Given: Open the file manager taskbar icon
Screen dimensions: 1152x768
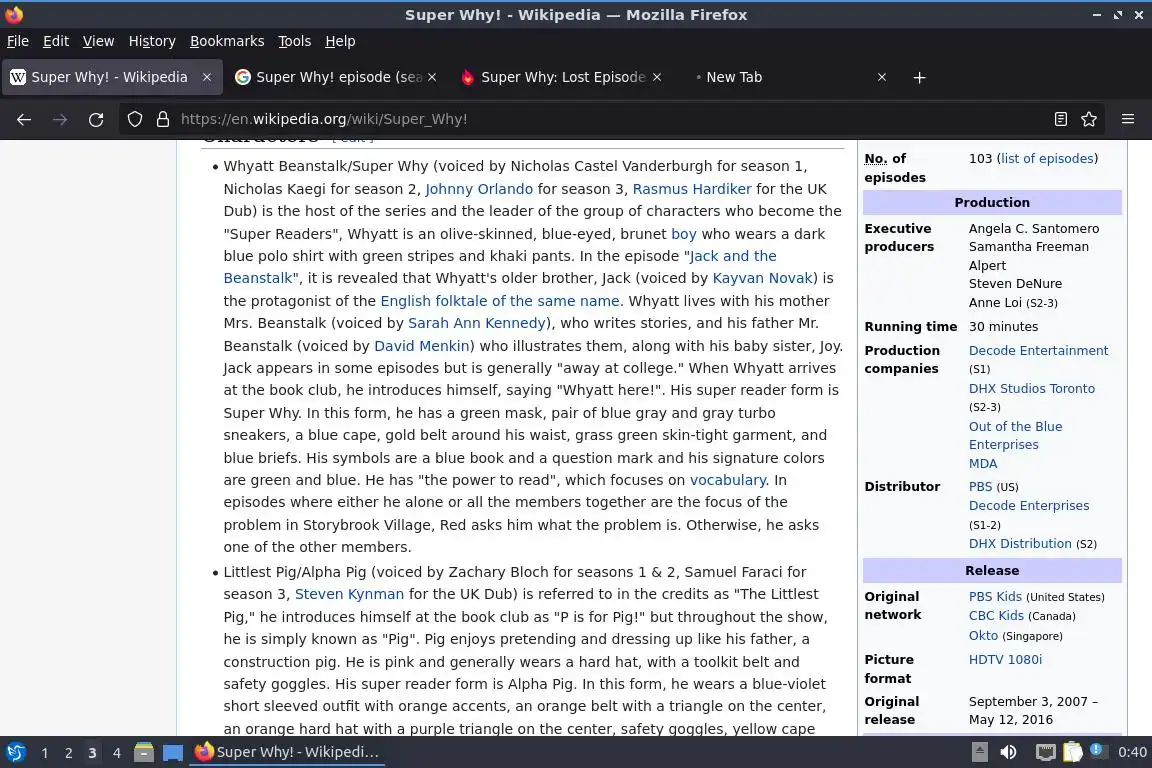Looking at the screenshot, I should click(x=144, y=753).
